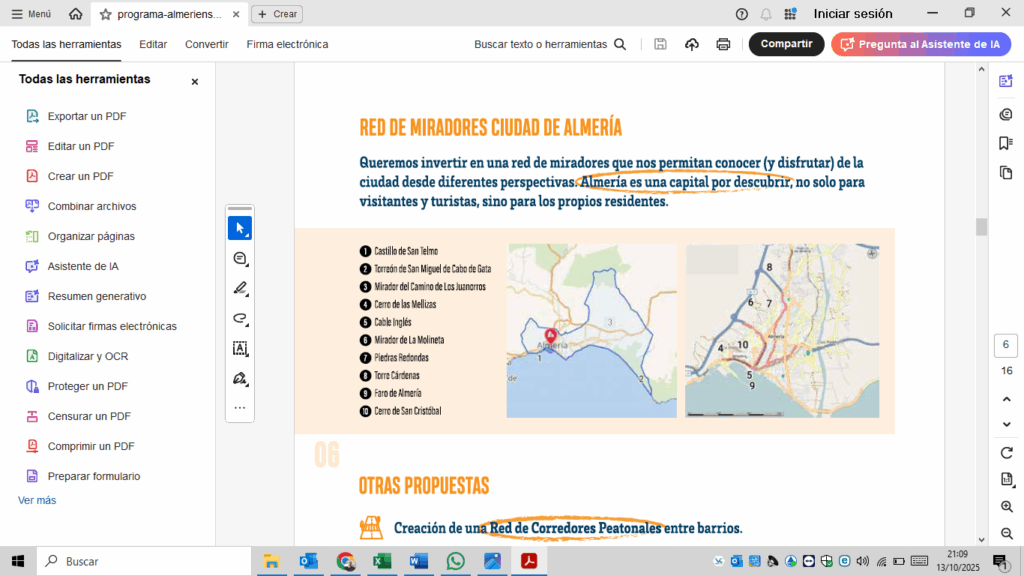The width and height of the screenshot is (1024, 576).
Task: Select the arrow selection tool
Action: (240, 228)
